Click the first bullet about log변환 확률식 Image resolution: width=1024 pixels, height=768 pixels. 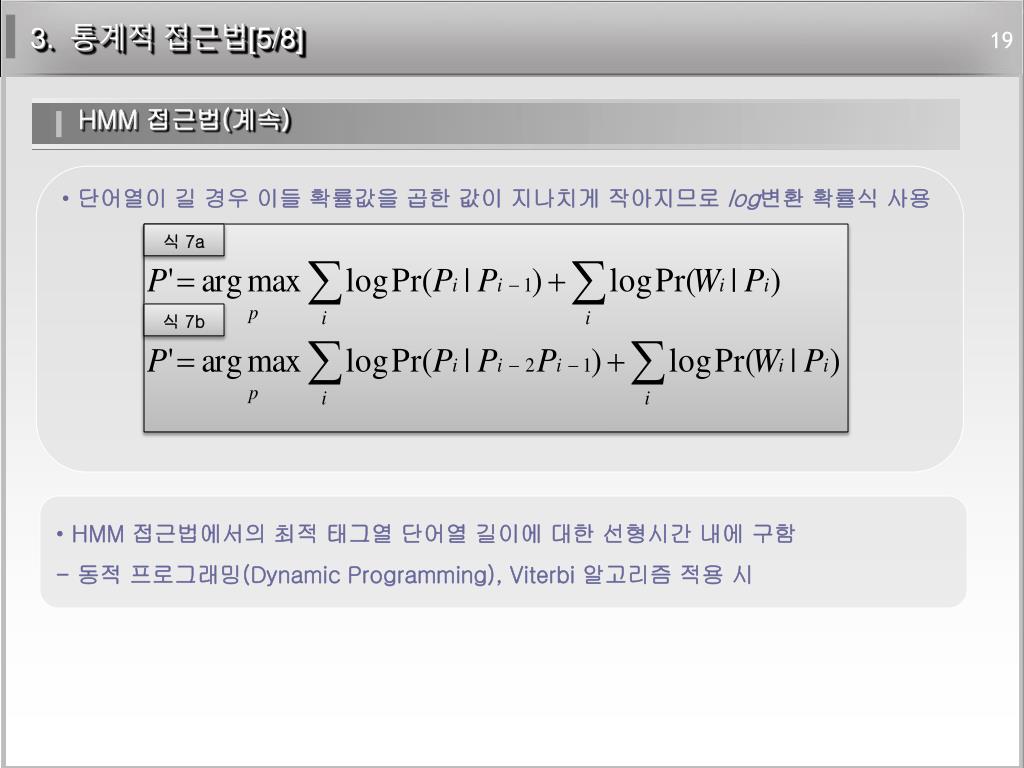[x=496, y=197]
